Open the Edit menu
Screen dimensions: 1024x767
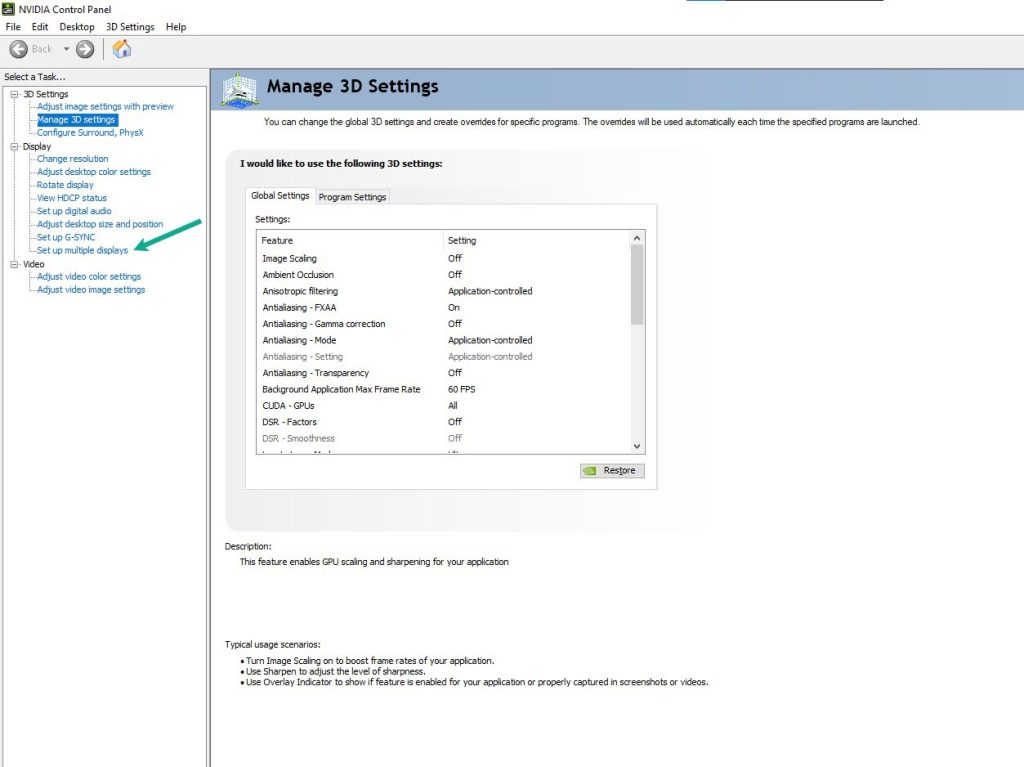(40, 27)
